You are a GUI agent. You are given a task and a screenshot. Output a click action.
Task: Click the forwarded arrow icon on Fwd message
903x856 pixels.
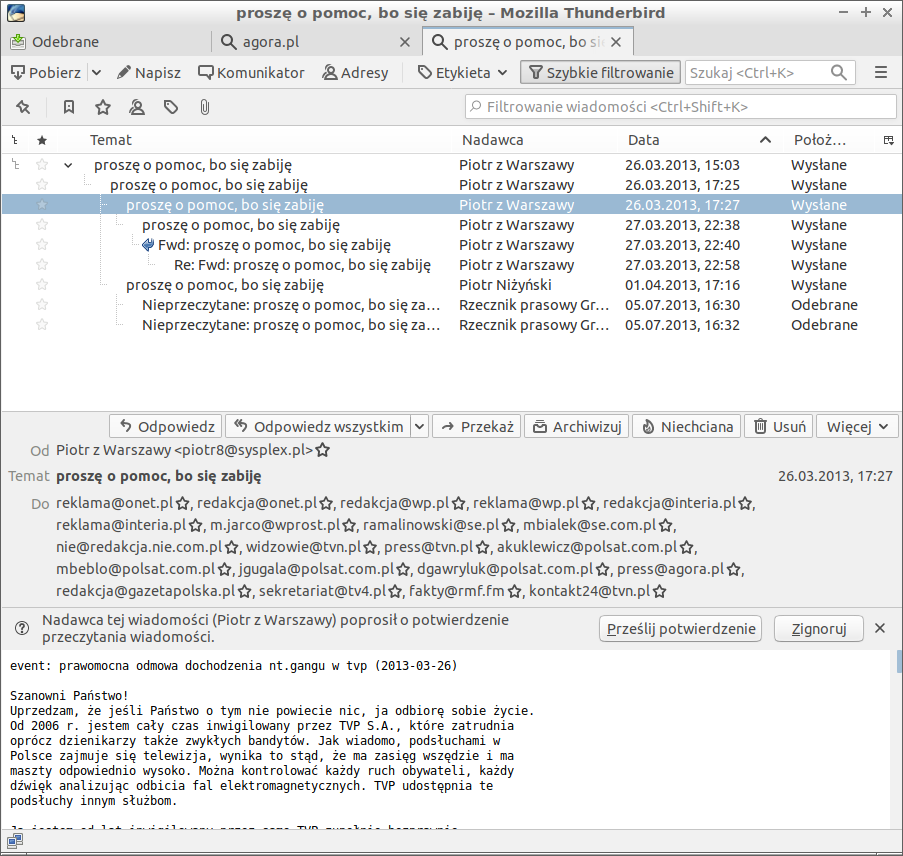click(148, 245)
